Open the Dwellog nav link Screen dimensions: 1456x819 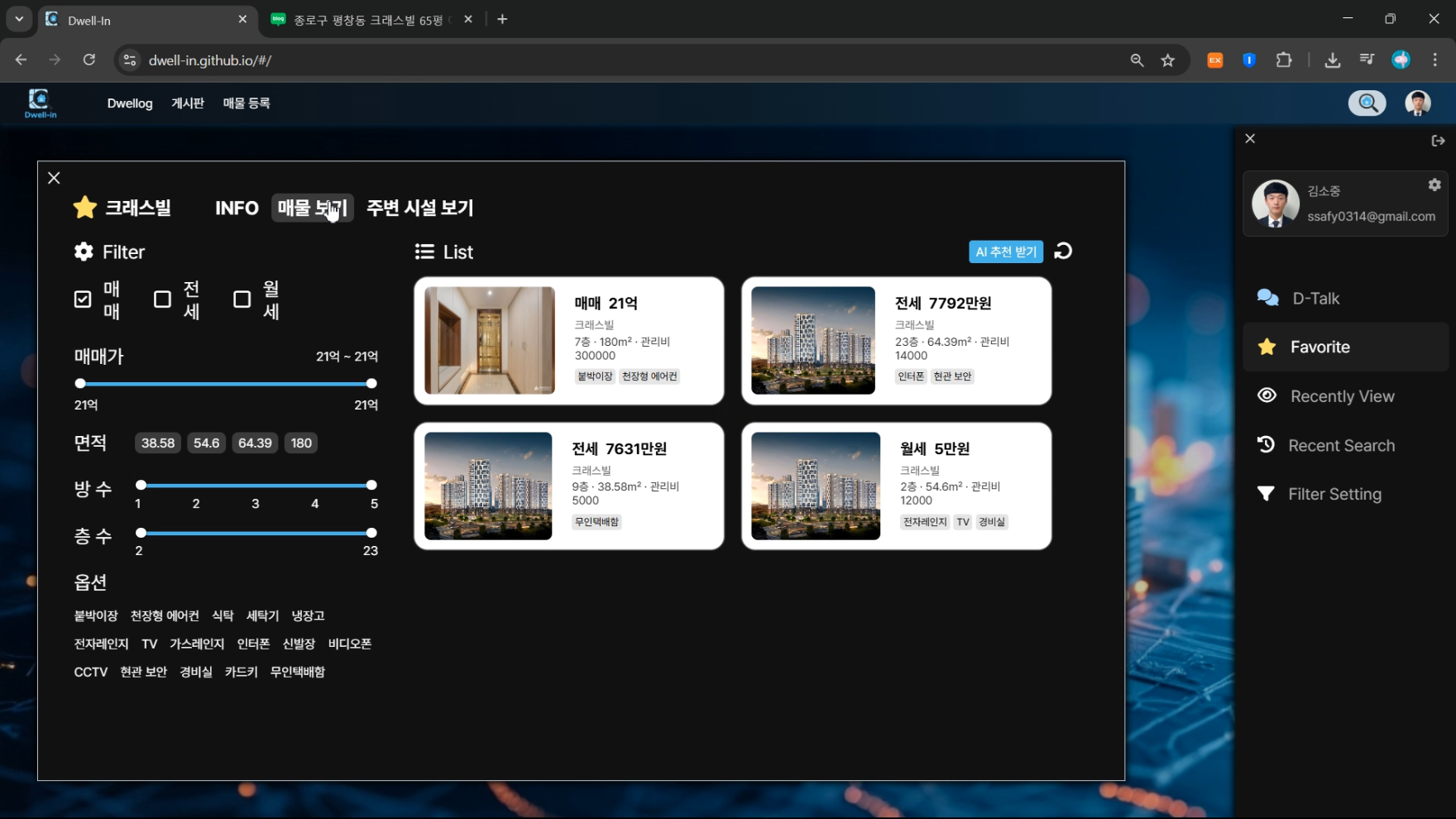point(130,103)
